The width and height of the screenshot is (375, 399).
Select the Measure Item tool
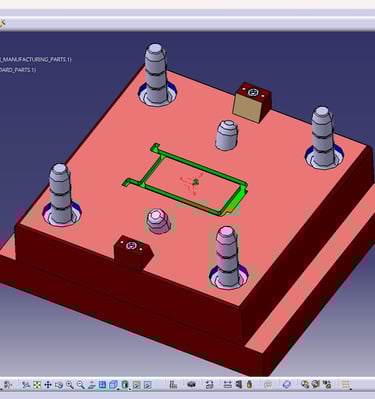tap(239, 385)
